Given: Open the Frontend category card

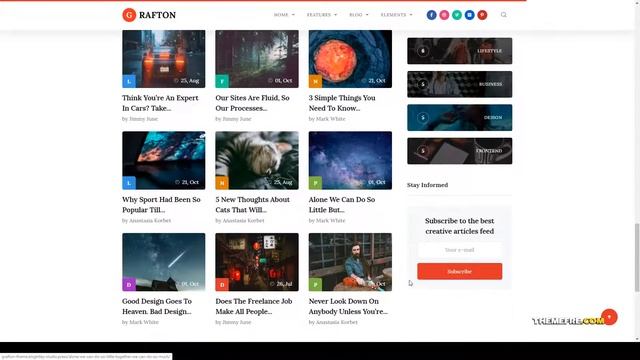Looking at the screenshot, I should (x=460, y=151).
